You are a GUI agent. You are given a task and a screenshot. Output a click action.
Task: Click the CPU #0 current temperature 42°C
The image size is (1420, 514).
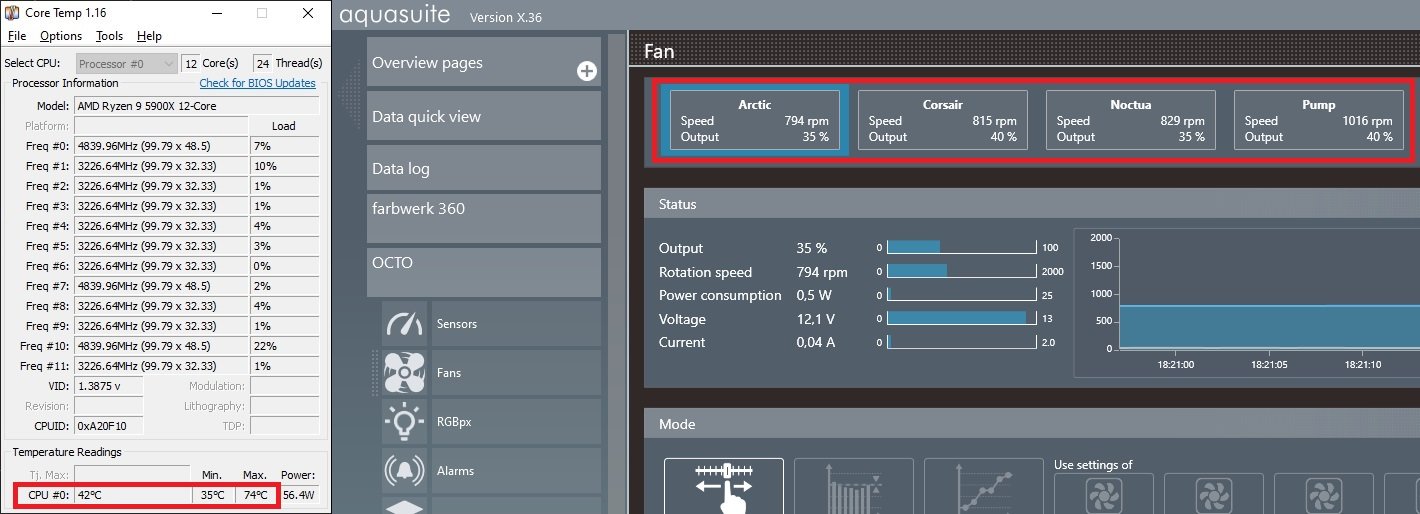(x=131, y=495)
